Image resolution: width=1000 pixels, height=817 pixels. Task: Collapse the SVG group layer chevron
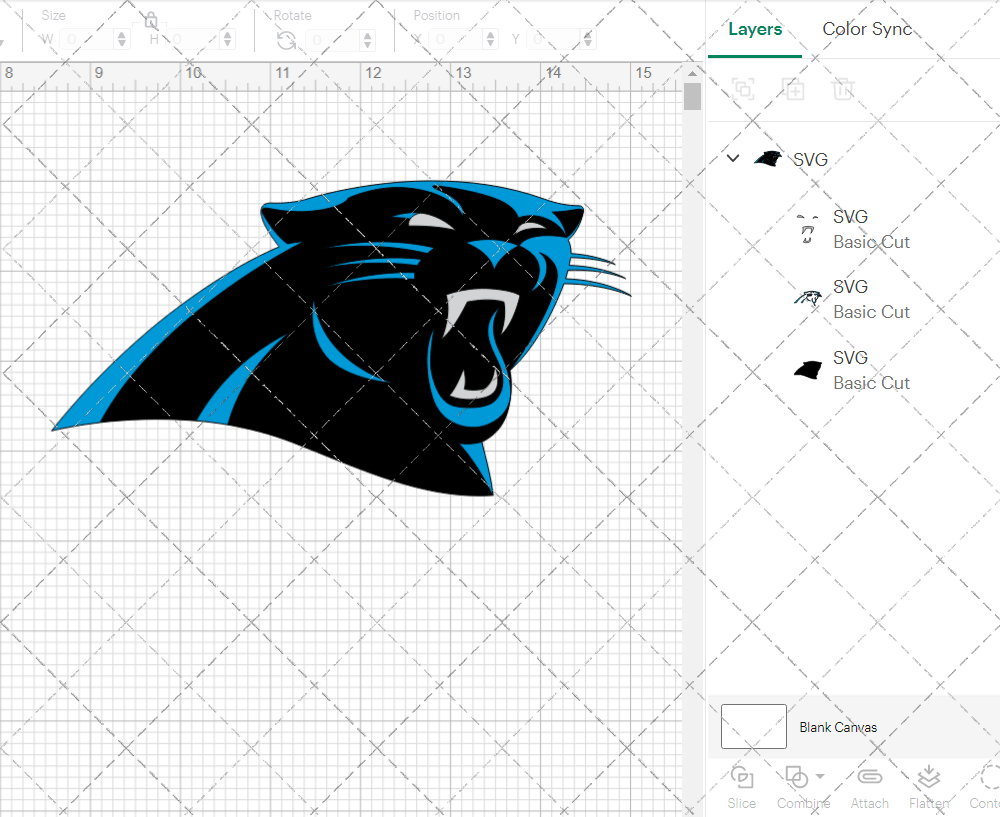click(733, 158)
